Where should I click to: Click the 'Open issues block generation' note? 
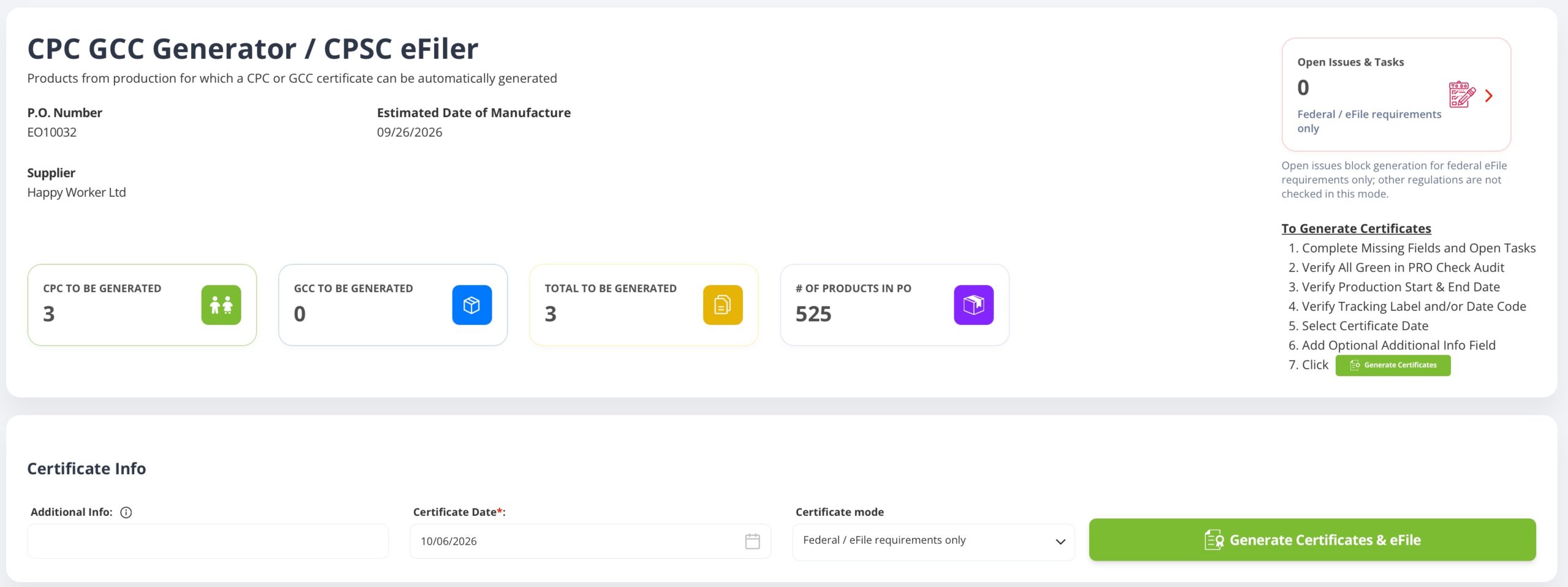tap(1394, 180)
